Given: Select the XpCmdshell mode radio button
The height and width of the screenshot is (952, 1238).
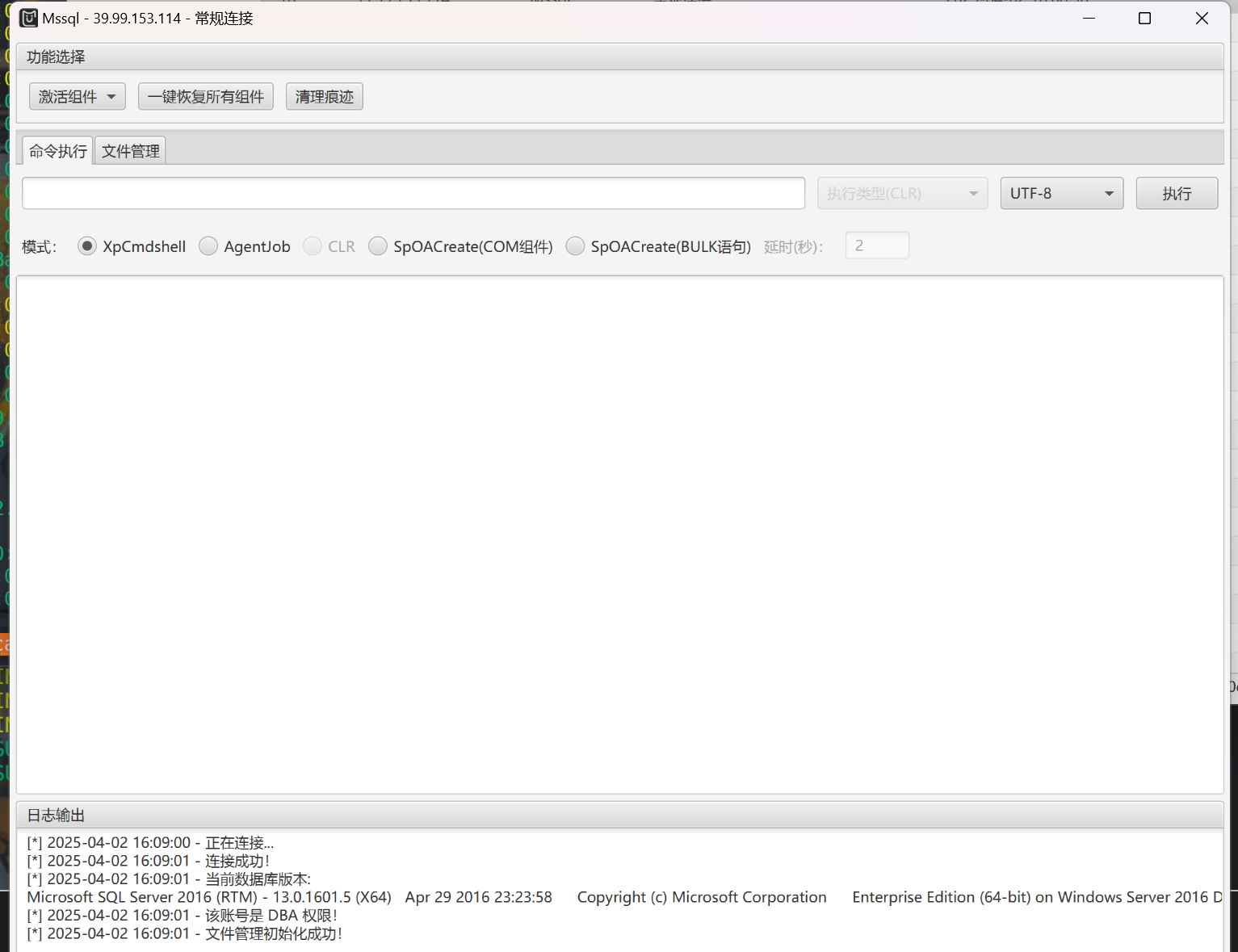Looking at the screenshot, I should [x=87, y=246].
